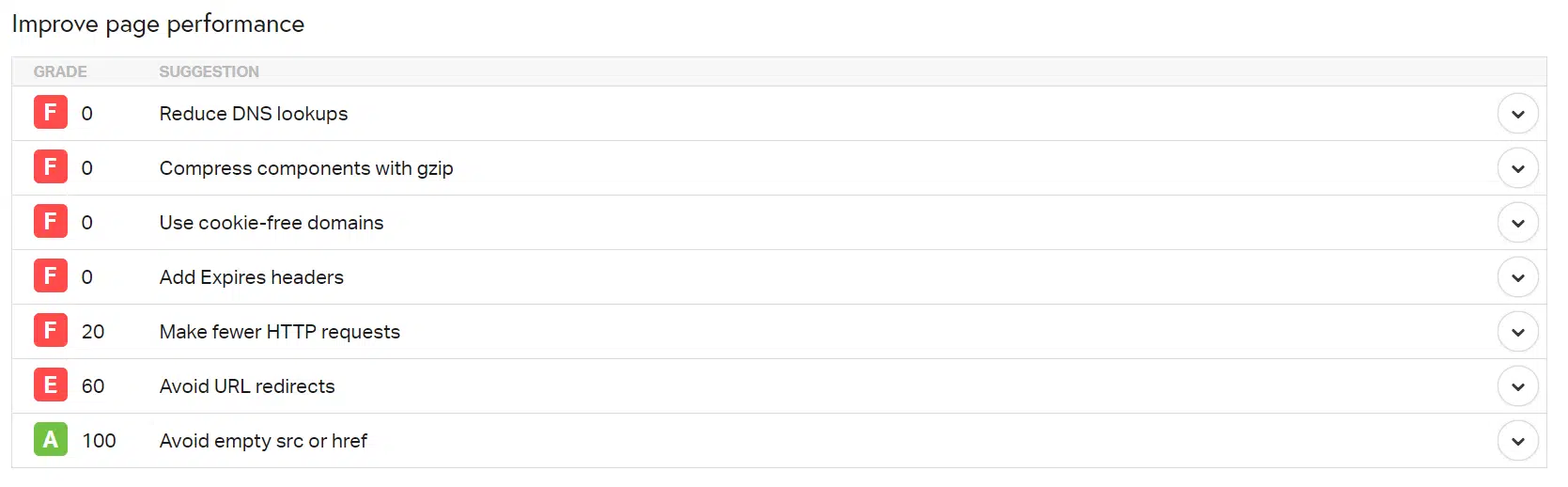Open the Use cookie-free domains chevron
The height and width of the screenshot is (487, 1568).
coord(1517,223)
